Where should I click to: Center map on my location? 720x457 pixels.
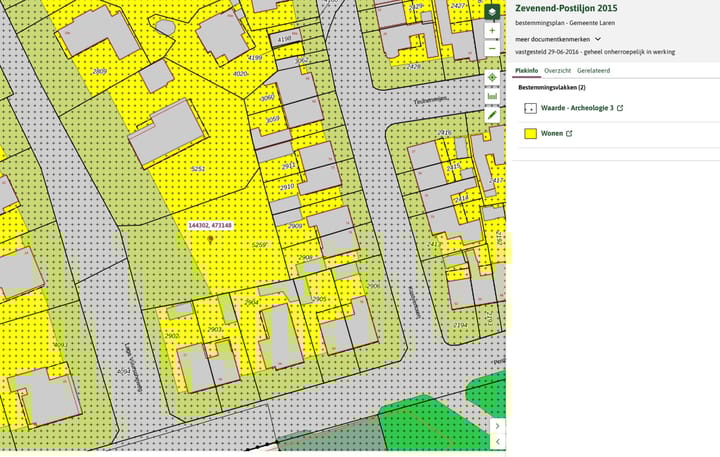[492, 77]
